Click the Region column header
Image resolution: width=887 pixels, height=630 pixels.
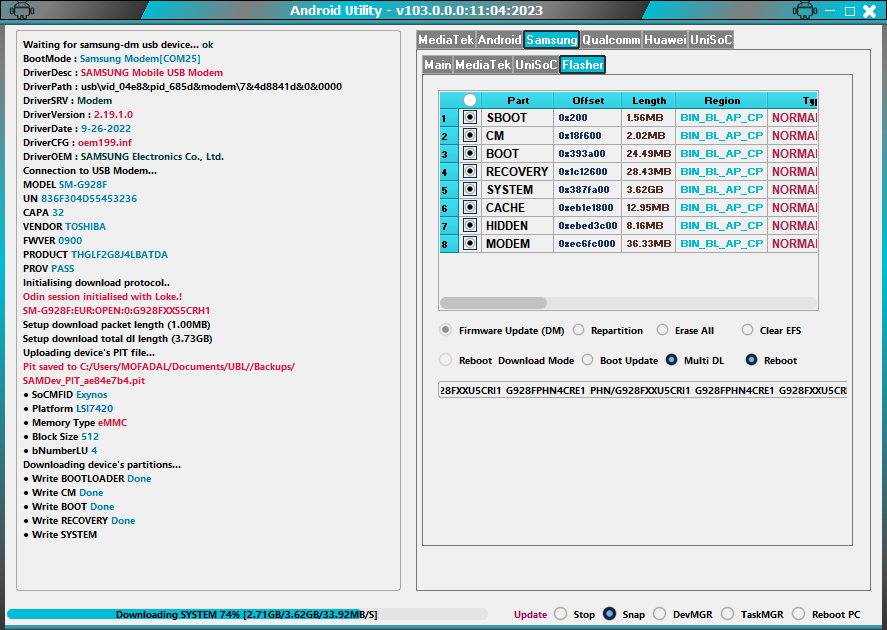pos(722,100)
